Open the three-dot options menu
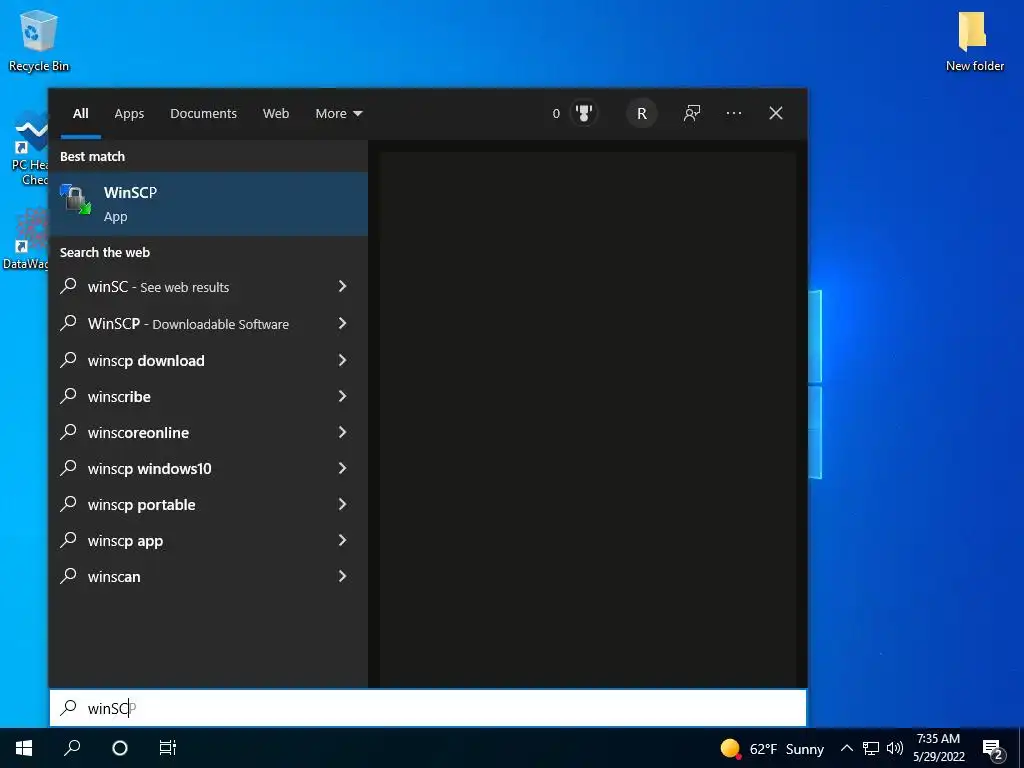The height and width of the screenshot is (768, 1024). (x=734, y=114)
